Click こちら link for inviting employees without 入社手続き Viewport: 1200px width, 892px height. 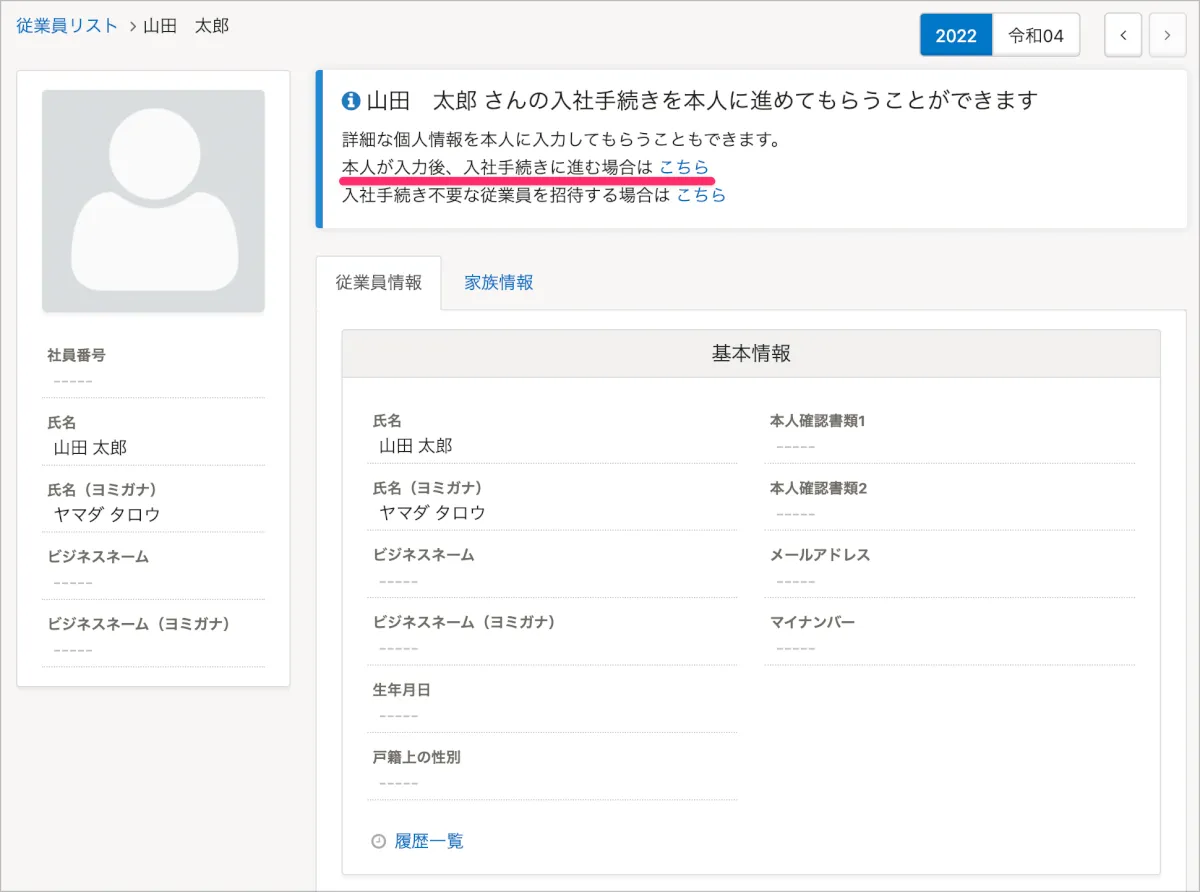(x=701, y=195)
